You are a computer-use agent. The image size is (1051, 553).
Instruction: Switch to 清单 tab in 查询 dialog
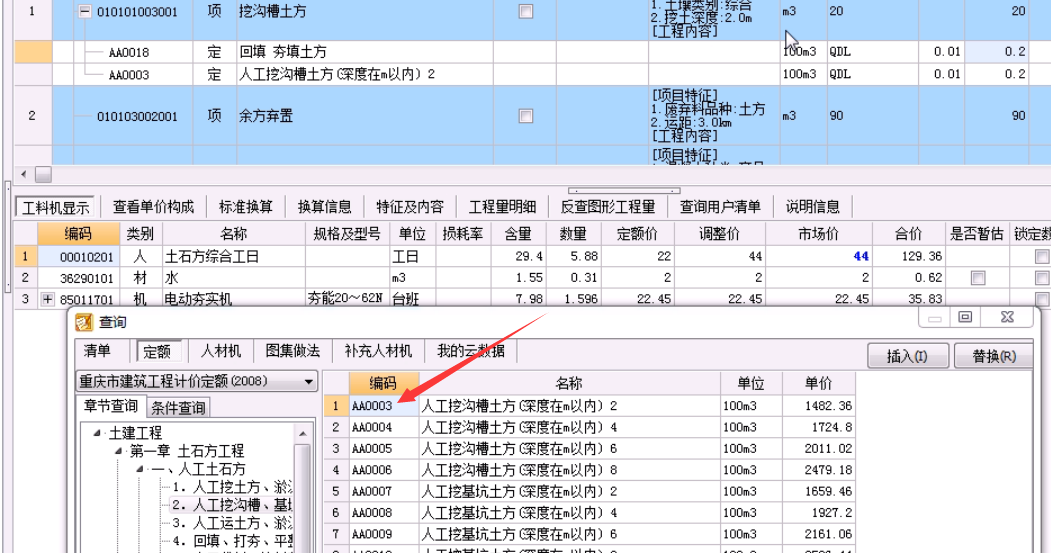point(97,351)
